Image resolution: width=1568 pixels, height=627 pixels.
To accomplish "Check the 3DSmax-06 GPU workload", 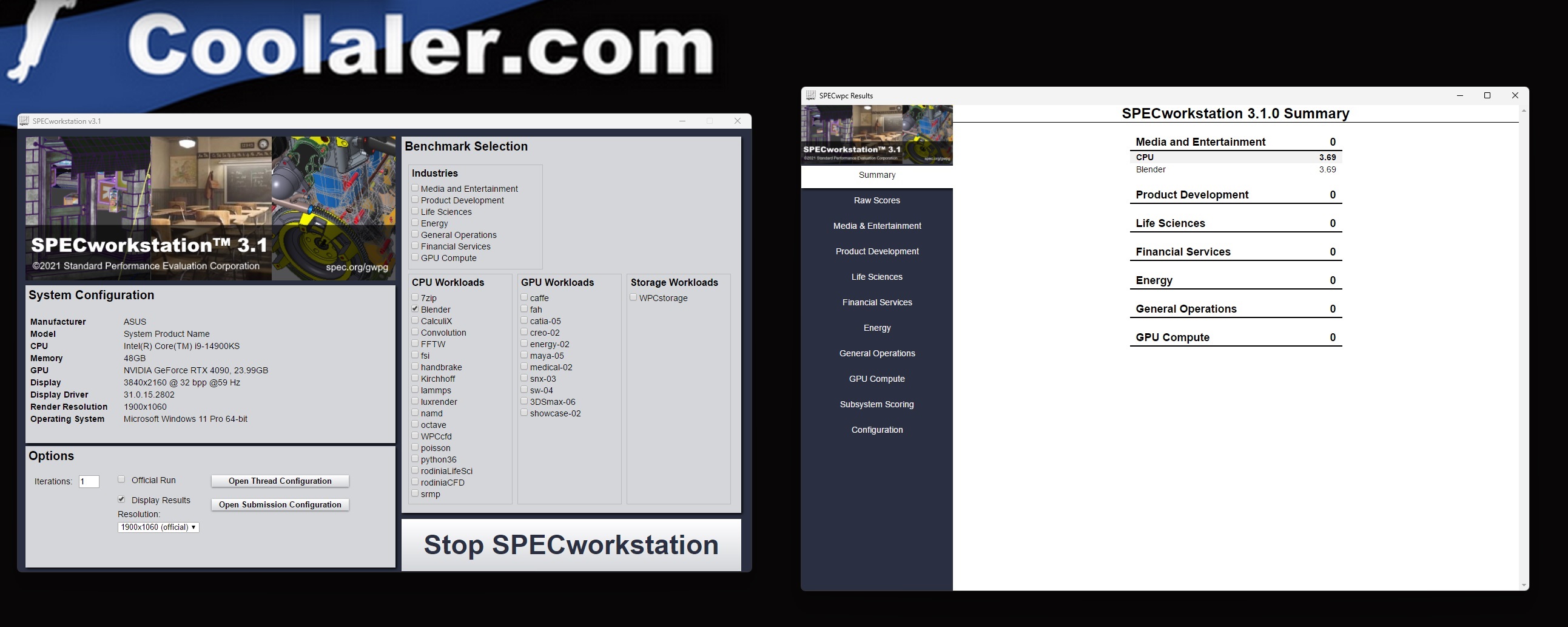I will (x=524, y=402).
